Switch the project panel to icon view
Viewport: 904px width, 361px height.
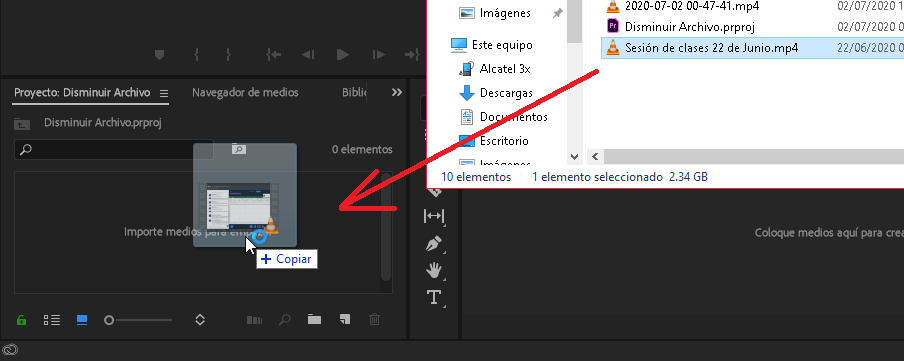82,319
